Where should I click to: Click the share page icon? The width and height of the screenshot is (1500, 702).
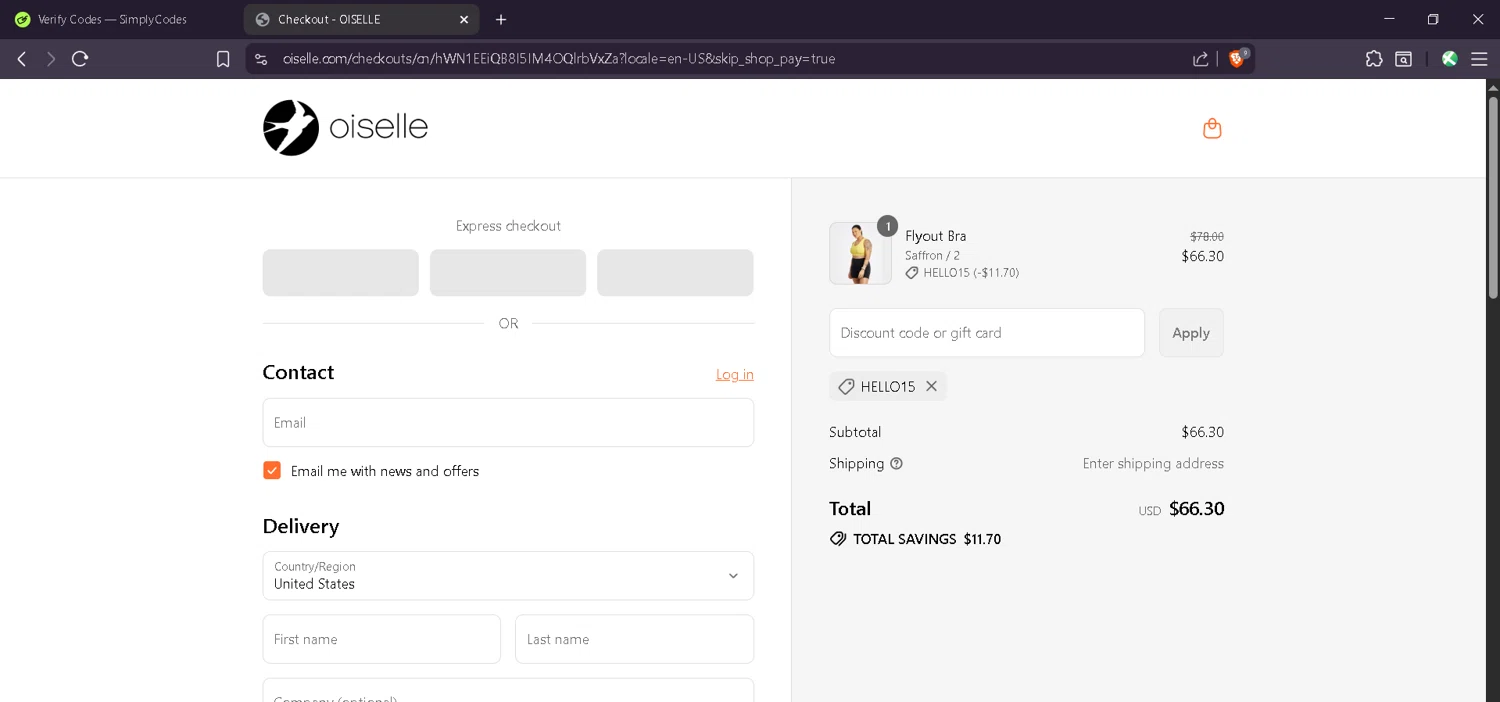pyautogui.click(x=1200, y=59)
